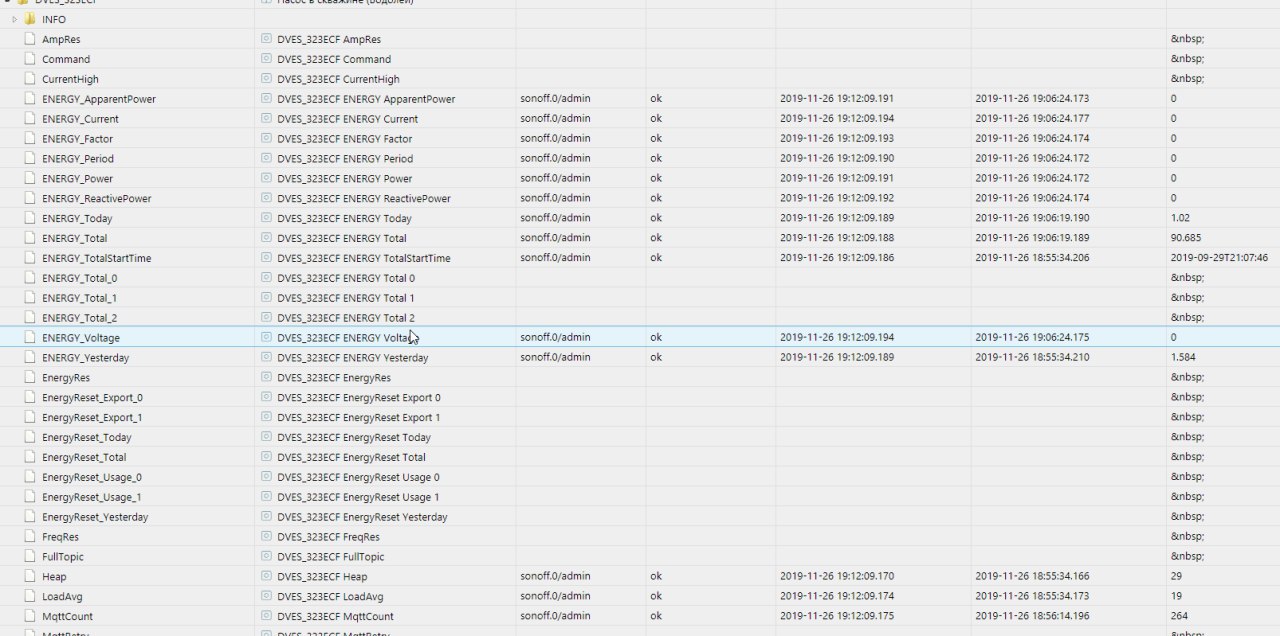Image resolution: width=1280 pixels, height=636 pixels.
Task: Click the file icon beside ENERGY_Voltage
Action: 30,338
